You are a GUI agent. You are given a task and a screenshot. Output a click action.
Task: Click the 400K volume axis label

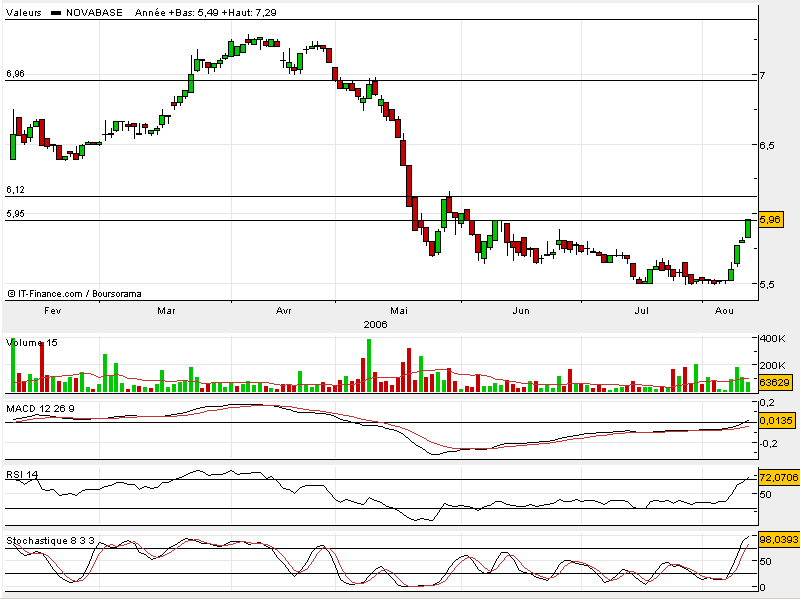(772, 339)
